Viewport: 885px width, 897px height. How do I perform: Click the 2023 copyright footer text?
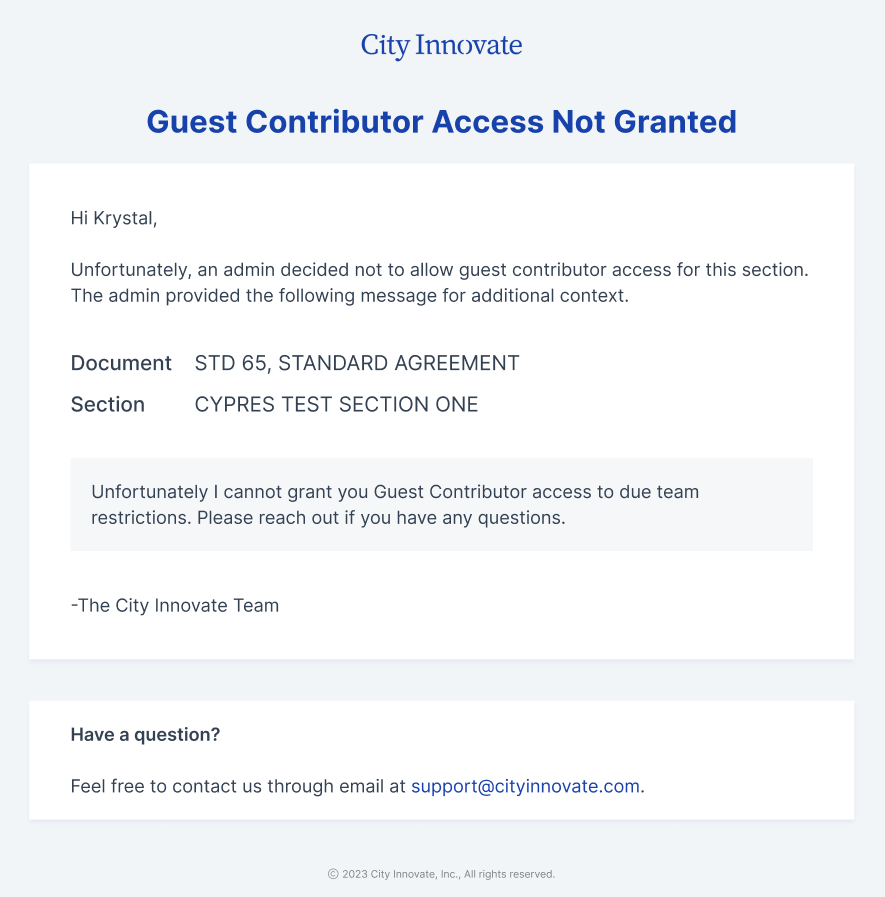pos(441,874)
